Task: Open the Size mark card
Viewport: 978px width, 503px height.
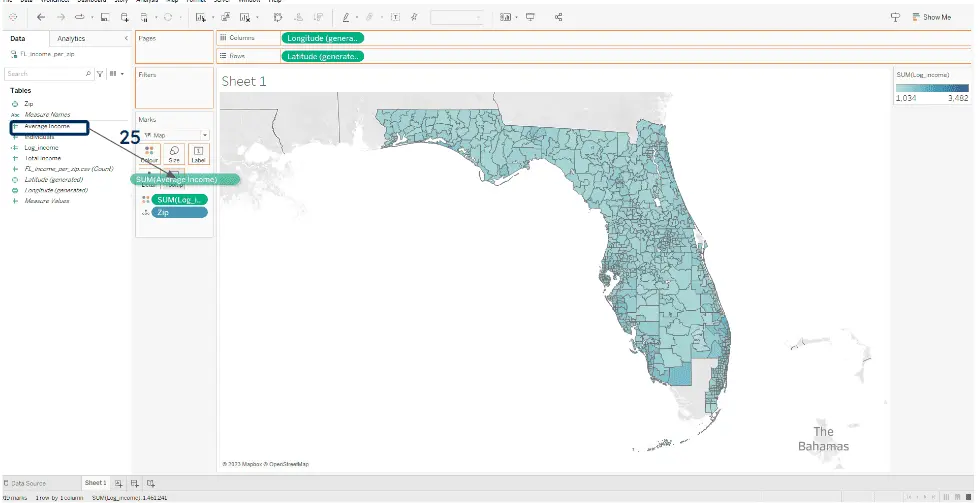Action: [x=174, y=153]
